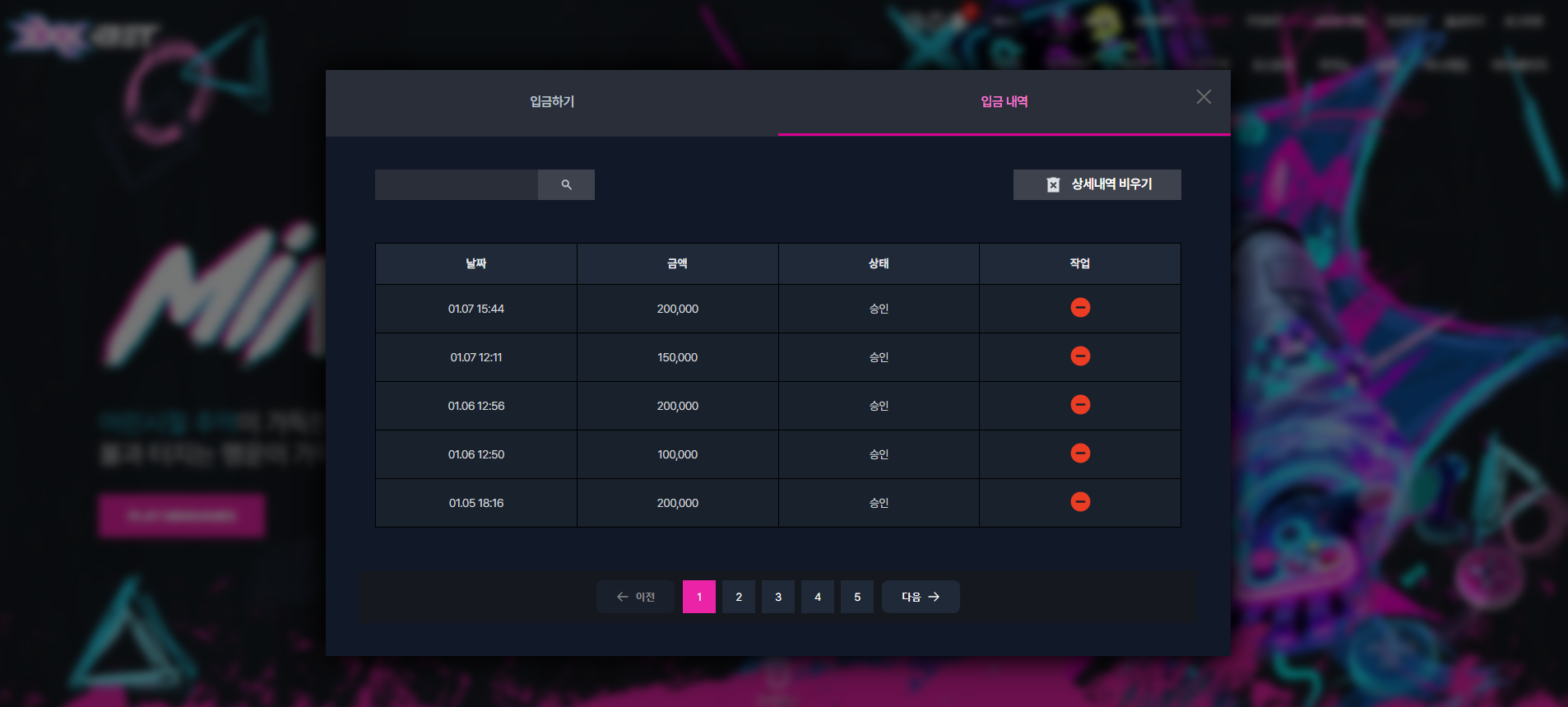
Task: Delete the 01.07 15:44 deposit record
Action: [x=1080, y=308]
